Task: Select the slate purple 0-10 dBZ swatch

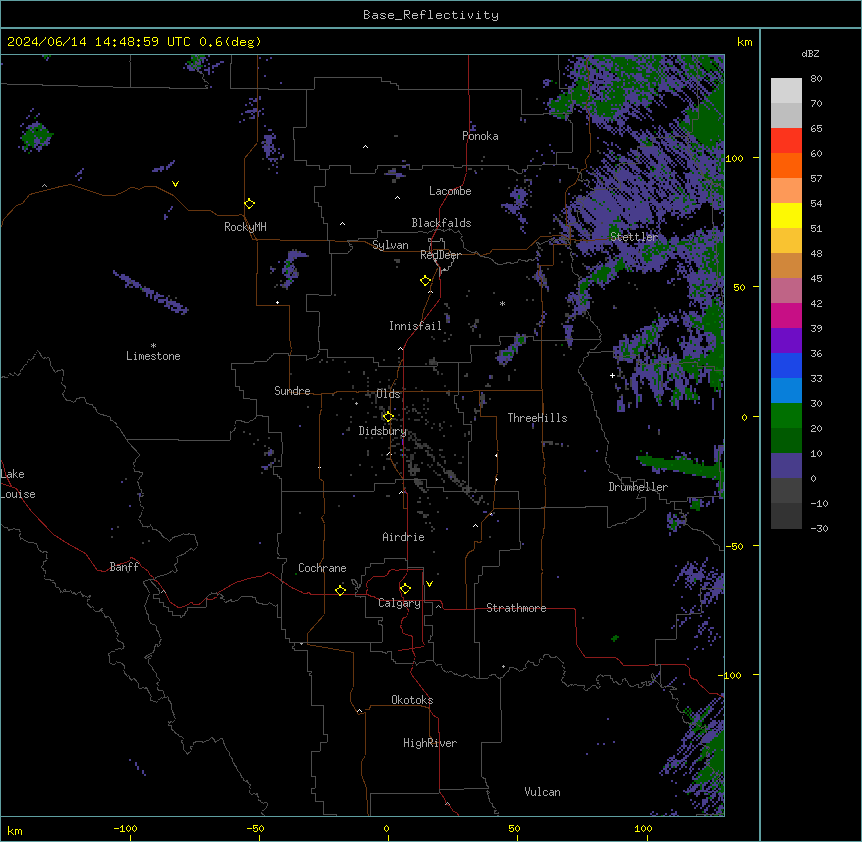Action: point(786,466)
